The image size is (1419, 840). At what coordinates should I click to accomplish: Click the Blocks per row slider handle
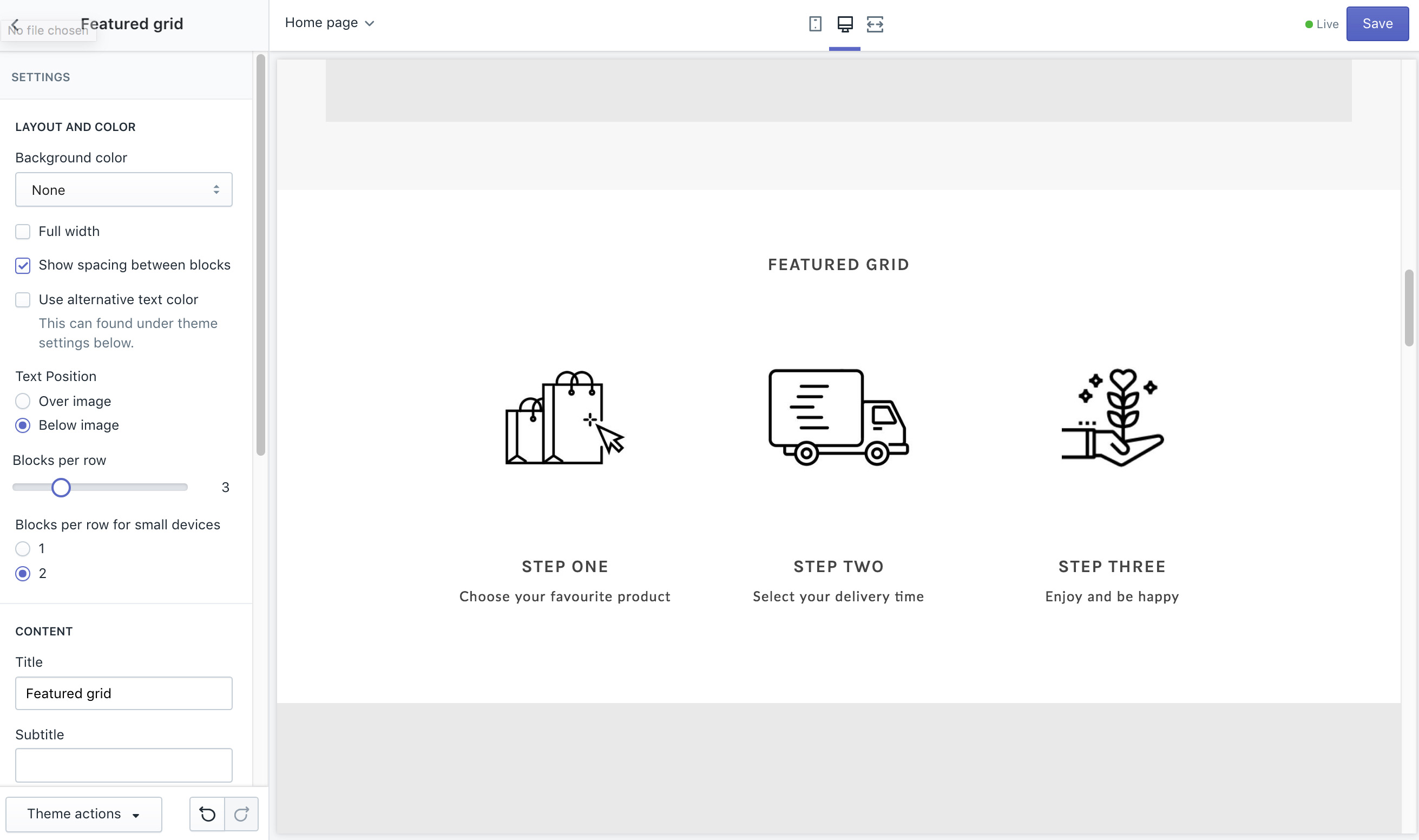61,487
